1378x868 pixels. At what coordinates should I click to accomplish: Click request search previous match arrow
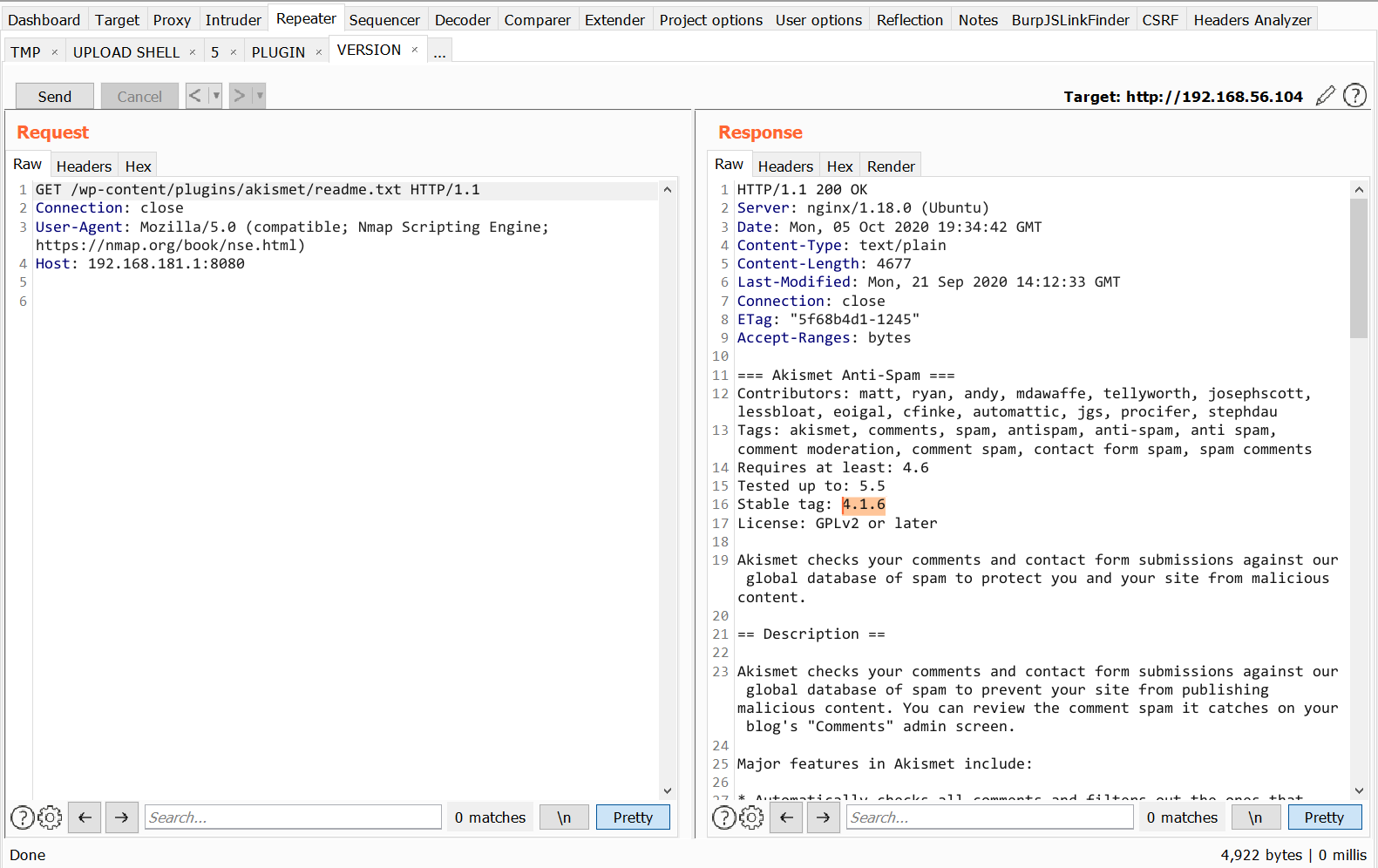point(85,817)
